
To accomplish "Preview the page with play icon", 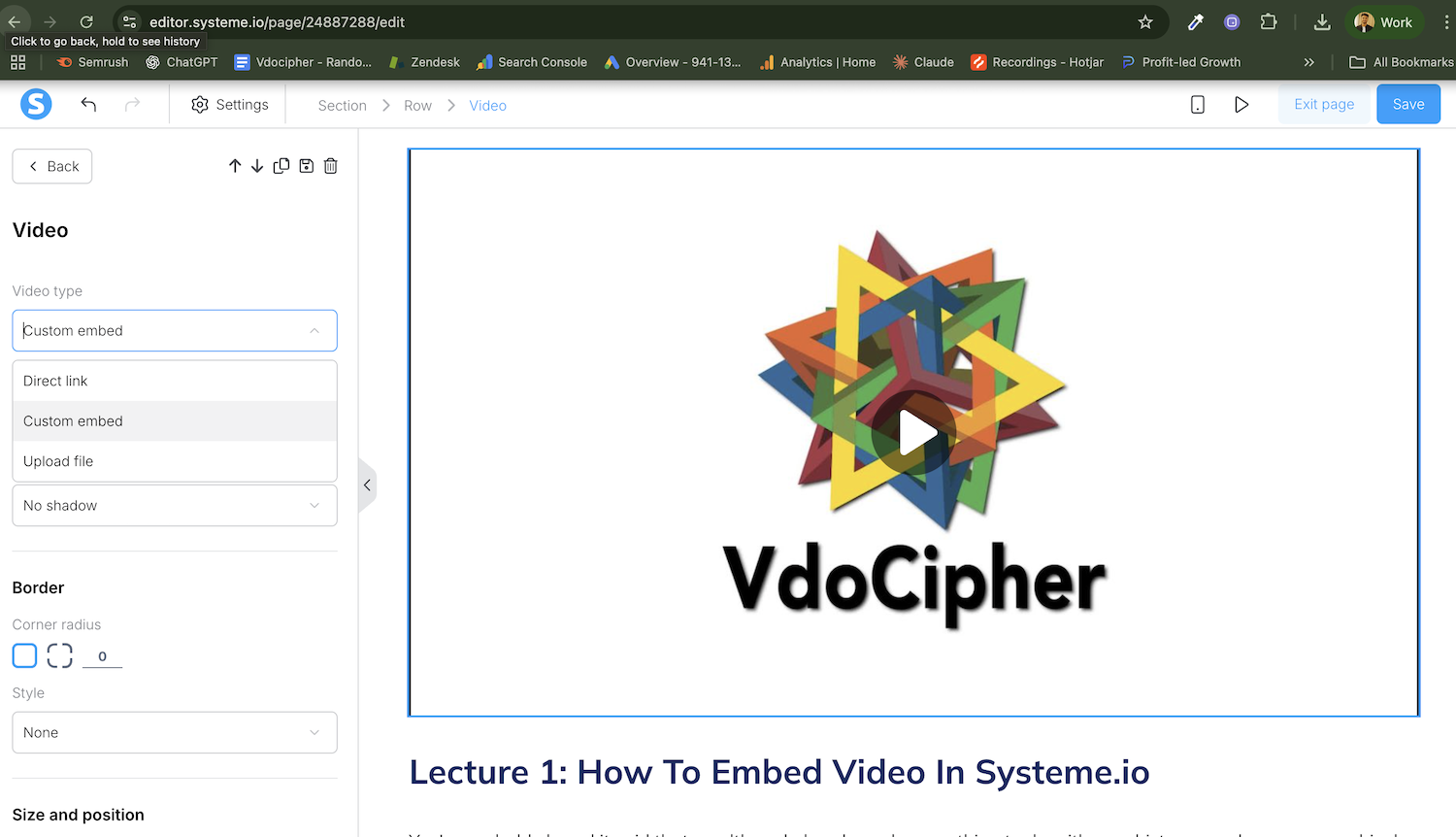I will pos(1241,104).
